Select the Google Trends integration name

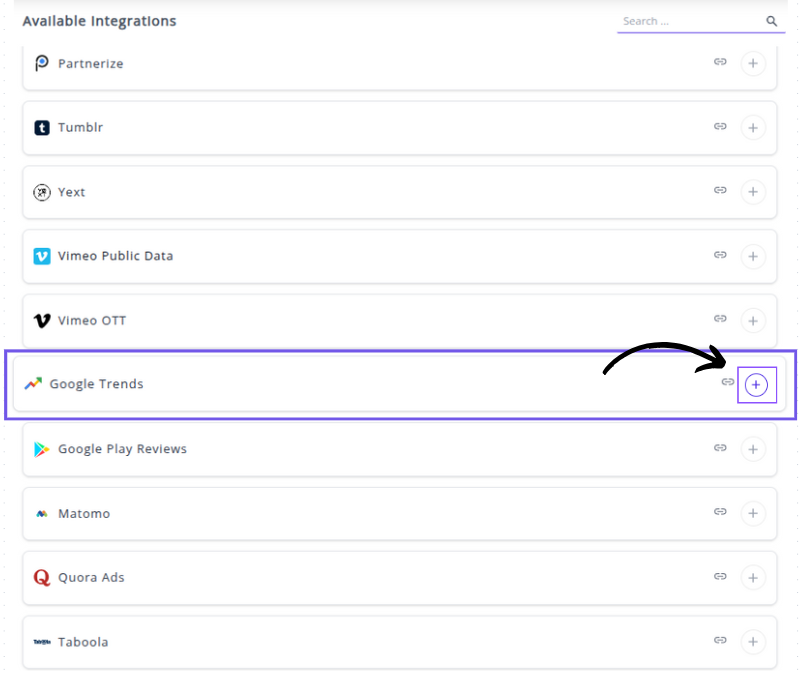pyautogui.click(x=96, y=384)
